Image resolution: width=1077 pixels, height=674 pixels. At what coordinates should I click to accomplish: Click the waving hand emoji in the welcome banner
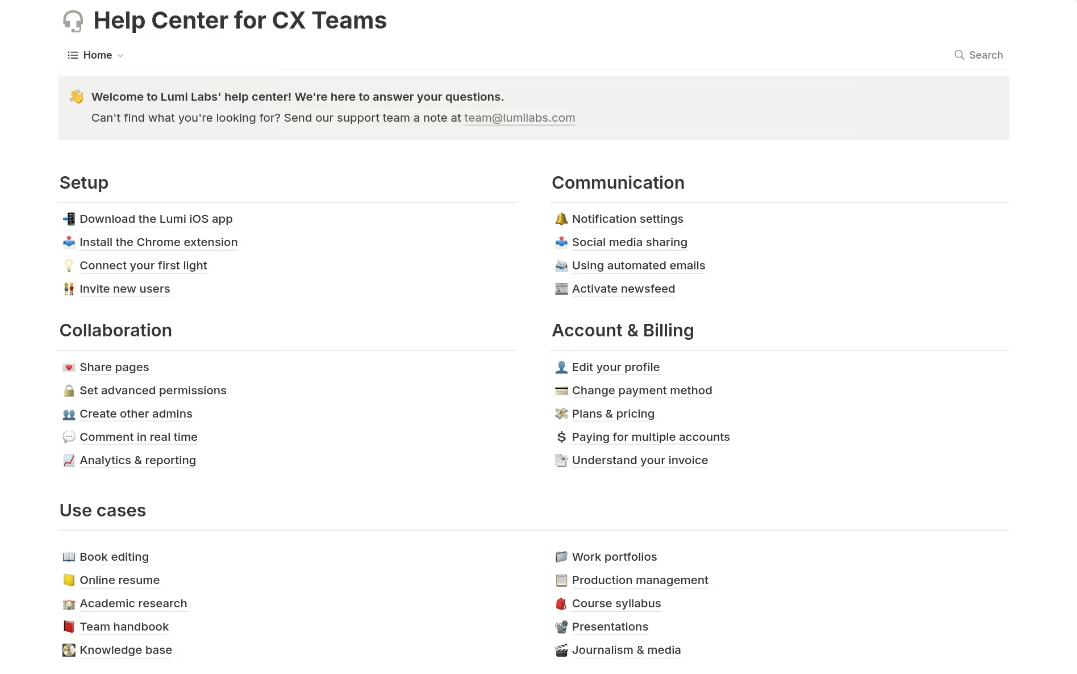click(77, 96)
